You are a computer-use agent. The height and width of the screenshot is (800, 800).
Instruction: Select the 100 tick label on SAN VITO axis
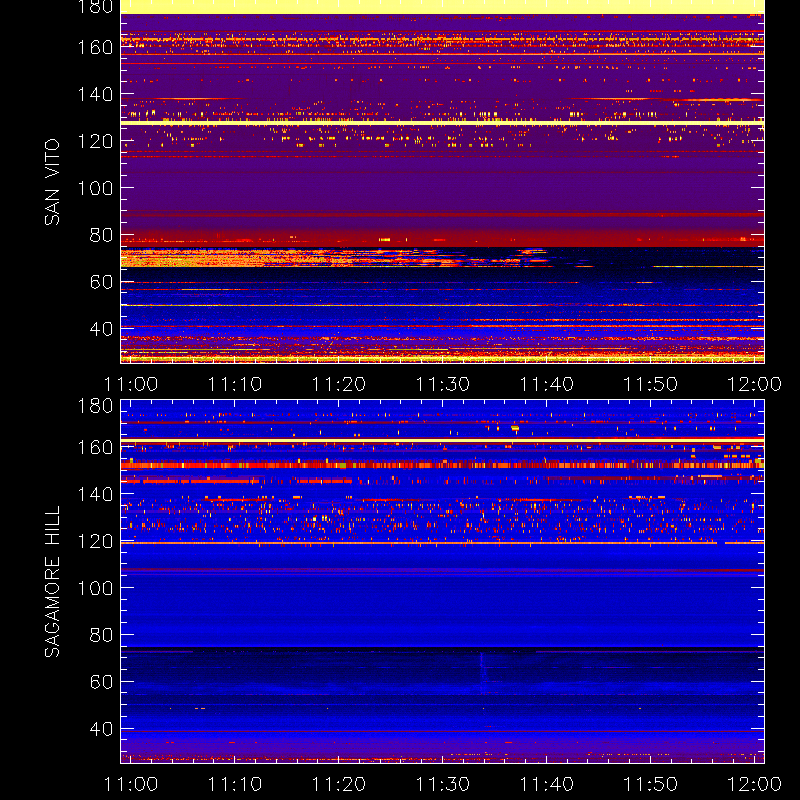[95, 188]
